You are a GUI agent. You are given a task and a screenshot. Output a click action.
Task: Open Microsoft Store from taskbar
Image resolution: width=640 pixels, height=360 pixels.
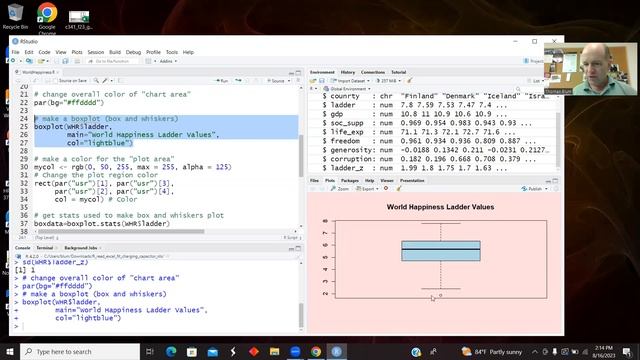191,351
